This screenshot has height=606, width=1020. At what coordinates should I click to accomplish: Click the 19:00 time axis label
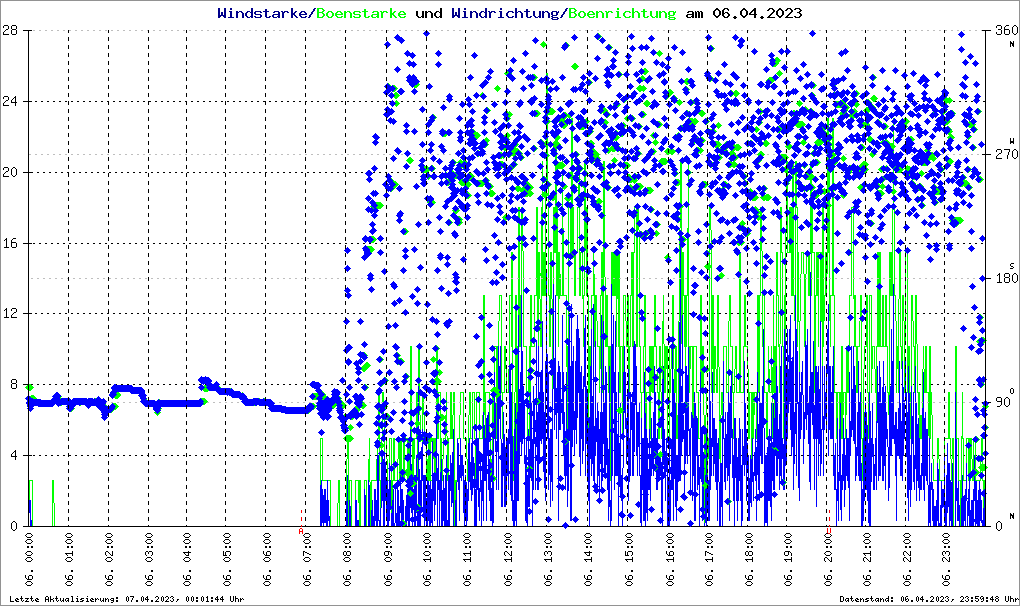click(788, 558)
